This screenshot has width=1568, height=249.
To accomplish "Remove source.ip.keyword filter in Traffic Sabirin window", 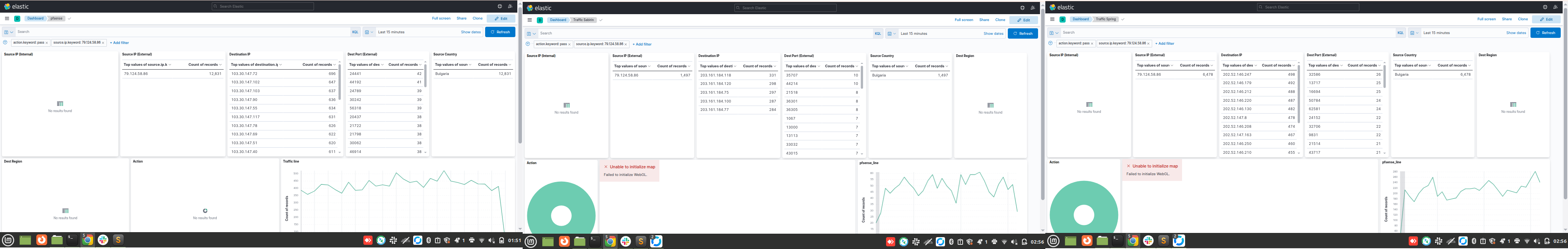I will [626, 44].
